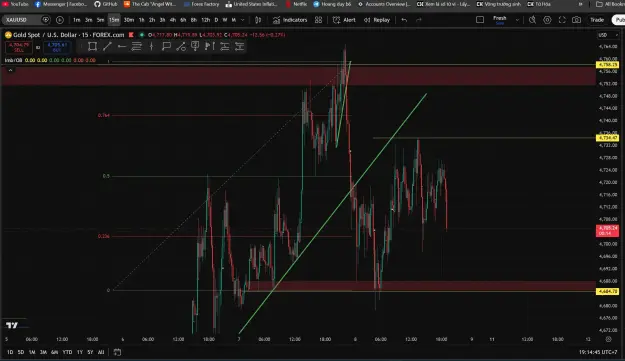This screenshot has width=625, height=361.
Task: Set date range to All
Action: [101, 352]
